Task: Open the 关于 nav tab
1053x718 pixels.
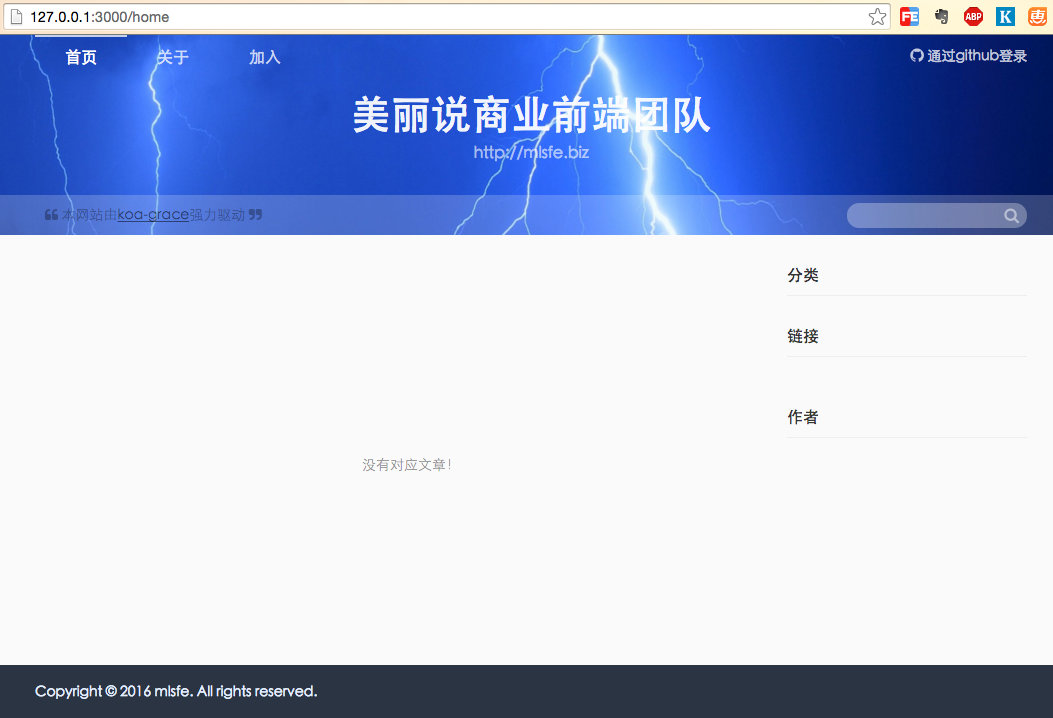Action: [173, 58]
